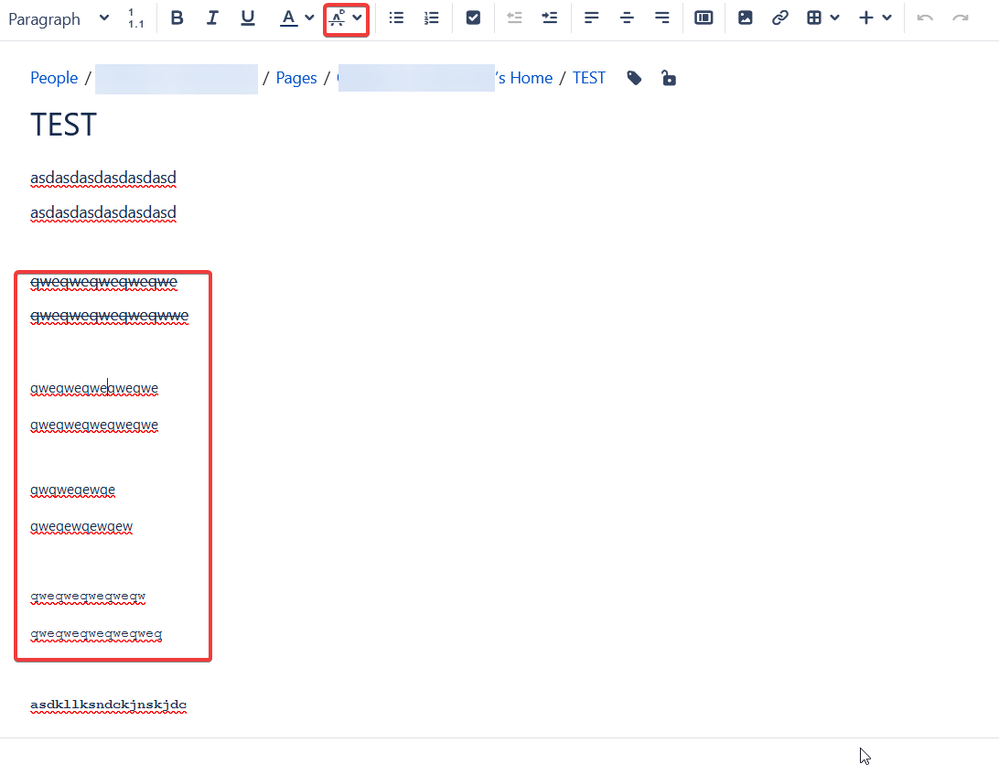Align text to center

[x=627, y=18]
